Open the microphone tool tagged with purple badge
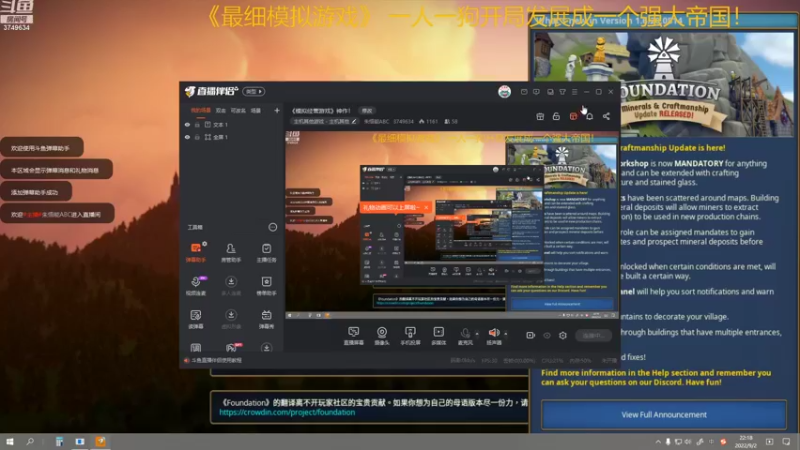This screenshot has height=450, width=800. [x=196, y=285]
